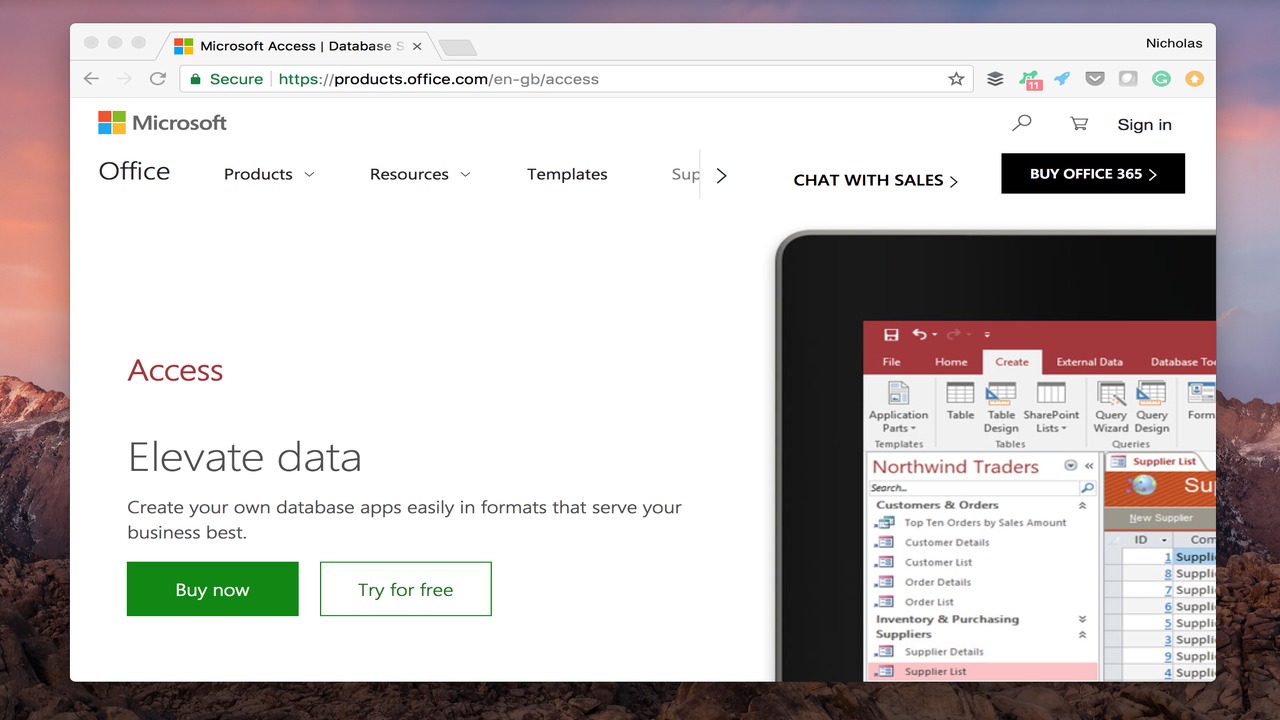Screen dimensions: 1280x720
Task: Click the nav overflow right chevron
Action: (x=722, y=175)
